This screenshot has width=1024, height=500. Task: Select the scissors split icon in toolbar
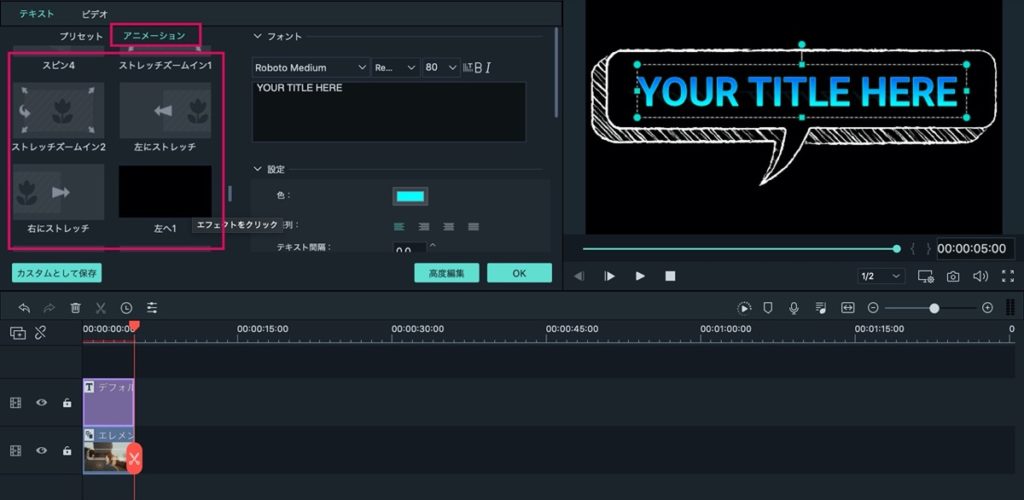click(101, 308)
